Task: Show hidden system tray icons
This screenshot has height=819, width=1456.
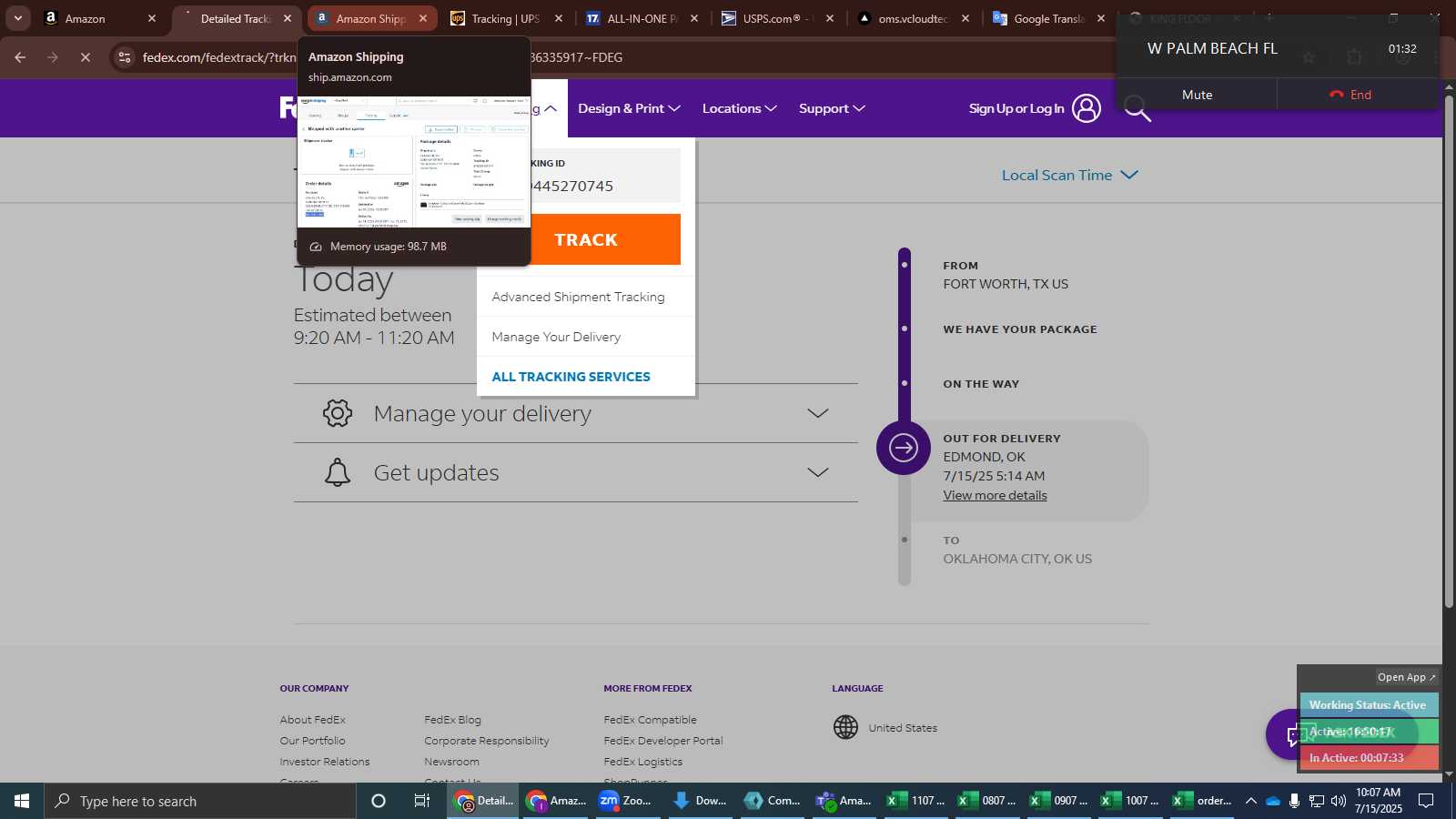Action: click(1251, 801)
